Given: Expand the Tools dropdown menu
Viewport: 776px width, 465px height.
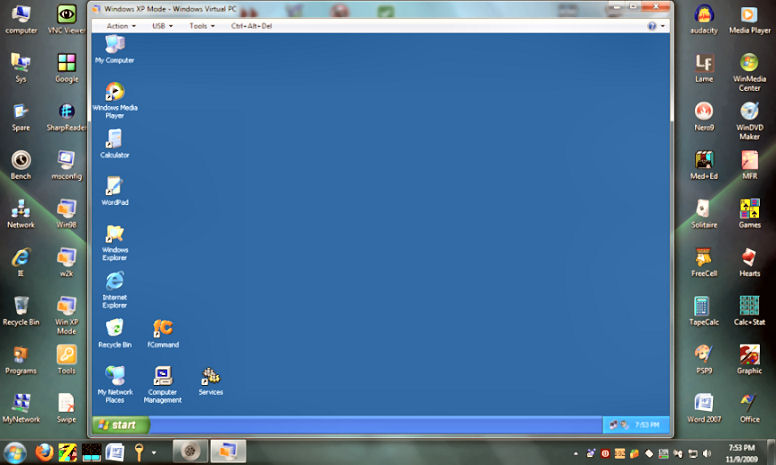Looking at the screenshot, I should coord(201,26).
